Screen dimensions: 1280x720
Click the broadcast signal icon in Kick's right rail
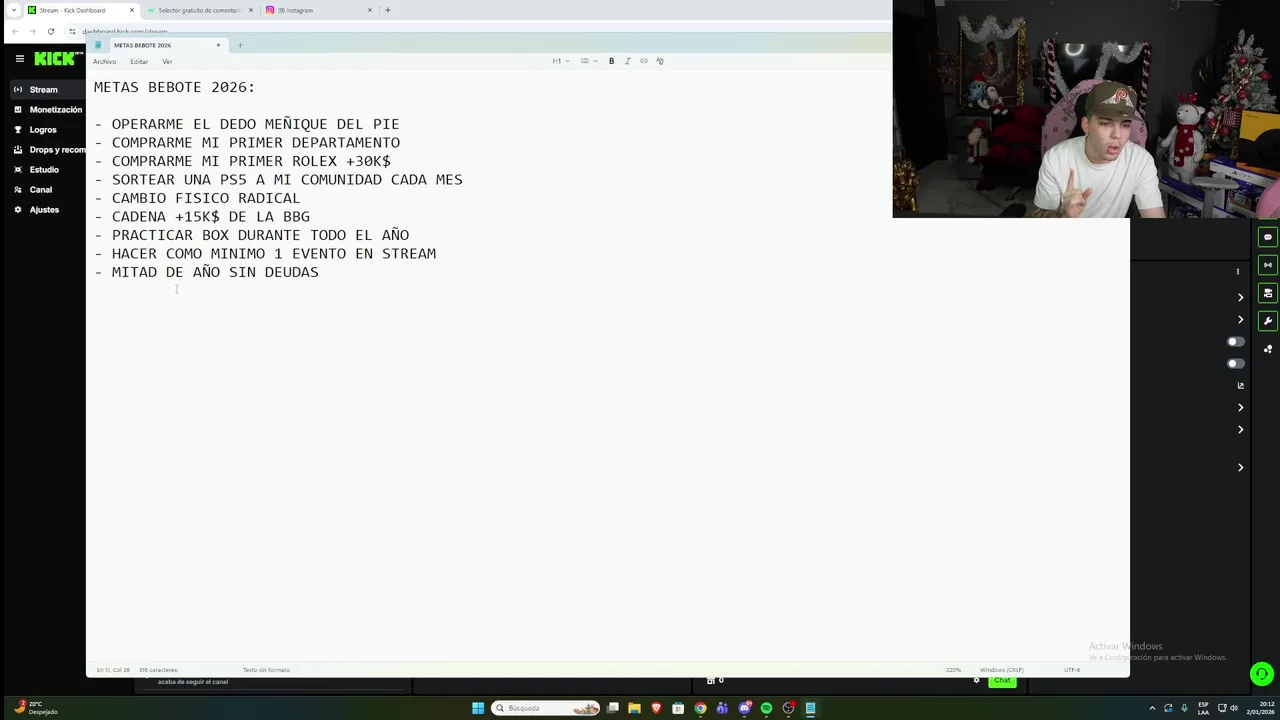pyautogui.click(x=1268, y=265)
